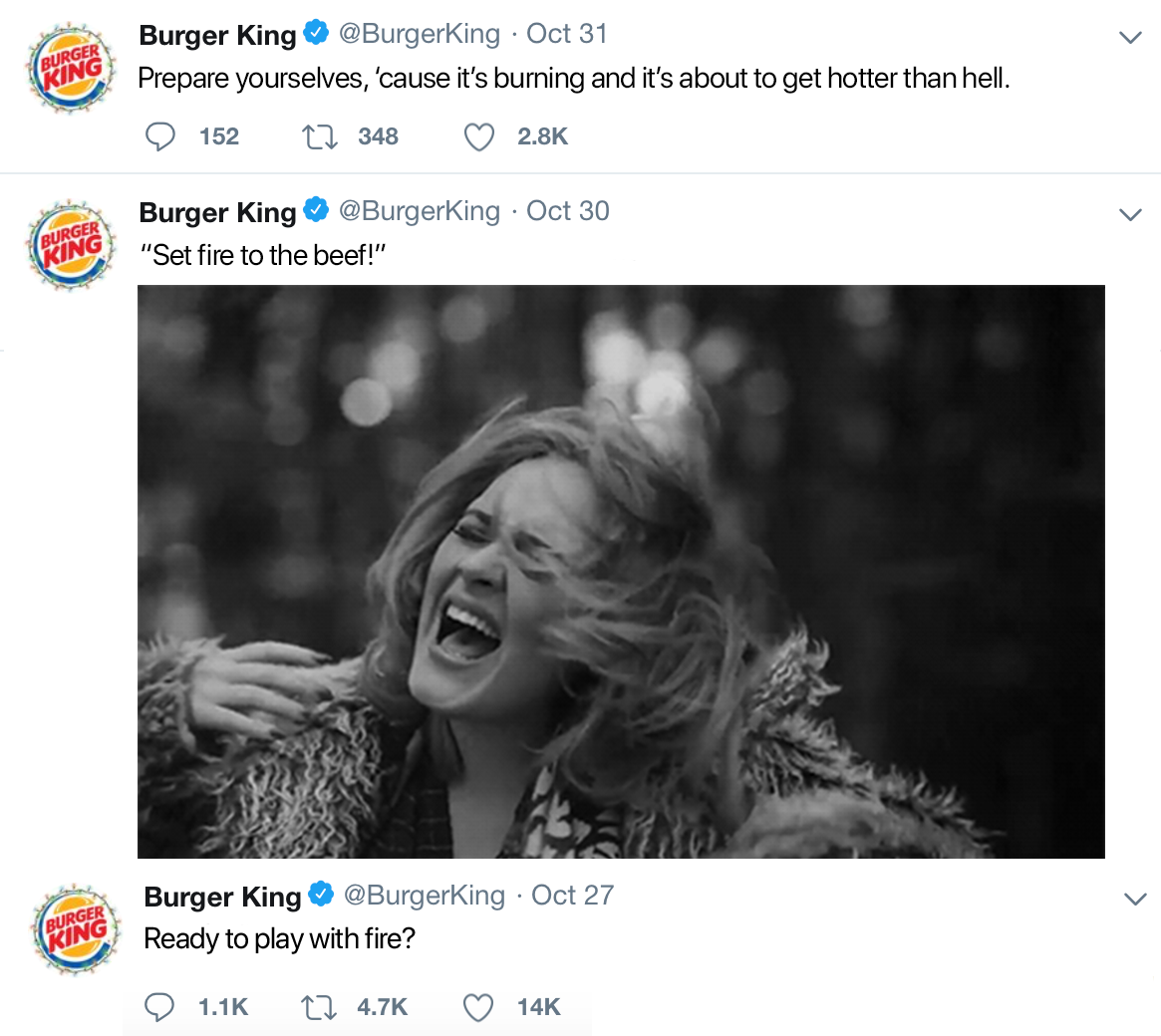Open Burger King avatar on Oct 31 tweet

pyautogui.click(x=71, y=68)
